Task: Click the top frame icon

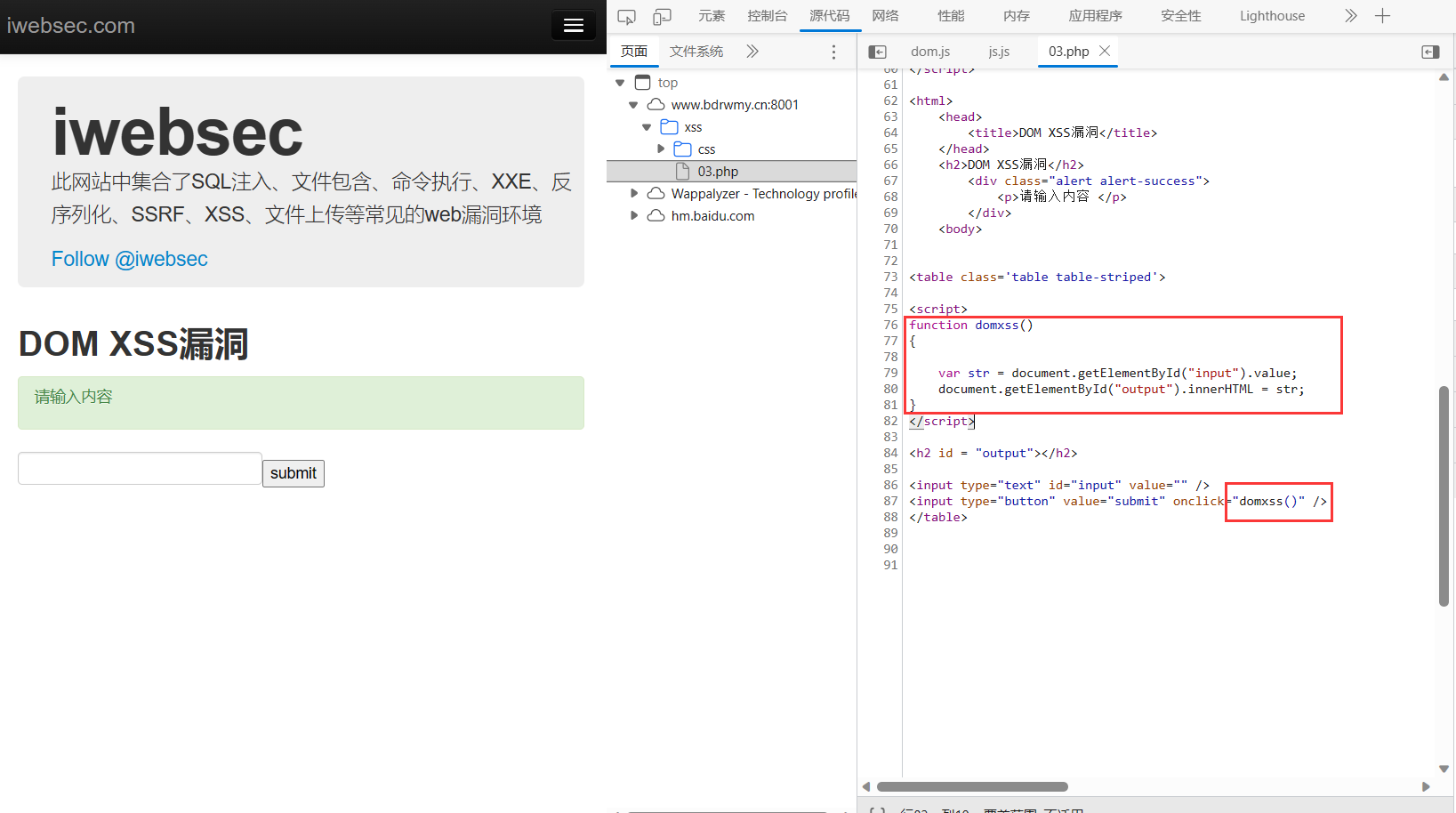Action: click(x=642, y=83)
